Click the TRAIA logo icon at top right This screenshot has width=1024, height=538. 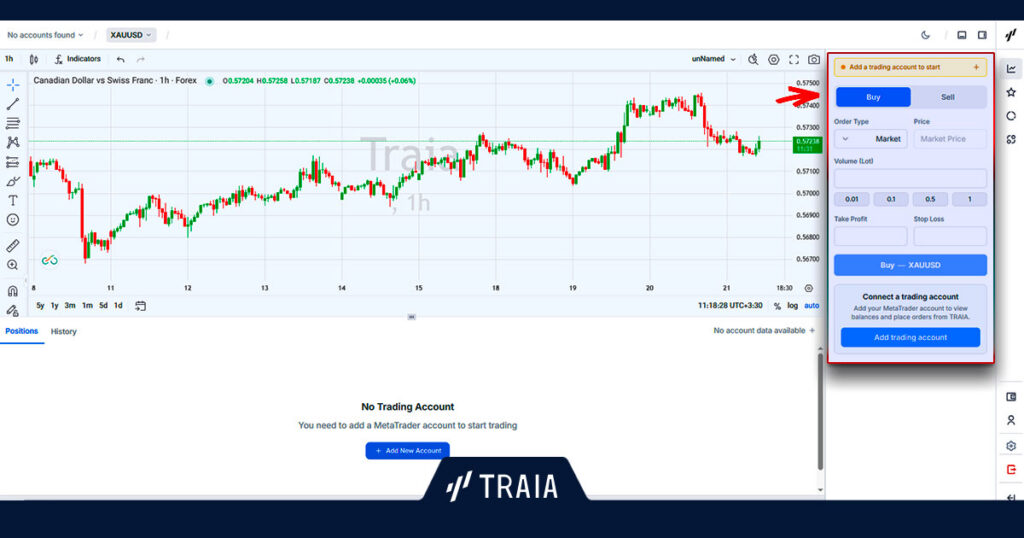1011,35
